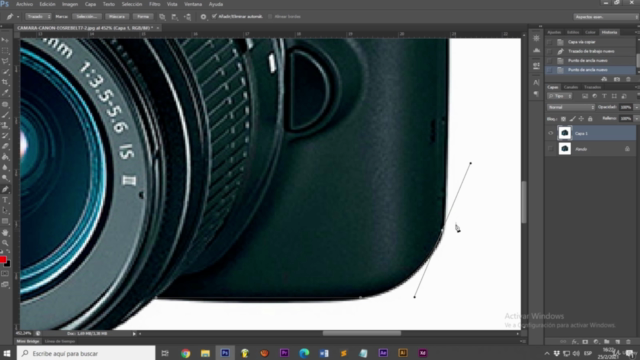Click the horizontal canvas scrollbar
The height and width of the screenshot is (360, 640).
(x=361, y=333)
